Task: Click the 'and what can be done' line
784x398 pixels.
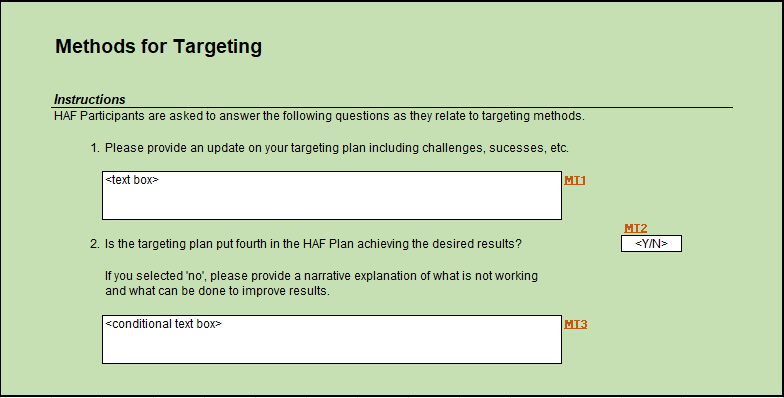Action: tap(218, 291)
